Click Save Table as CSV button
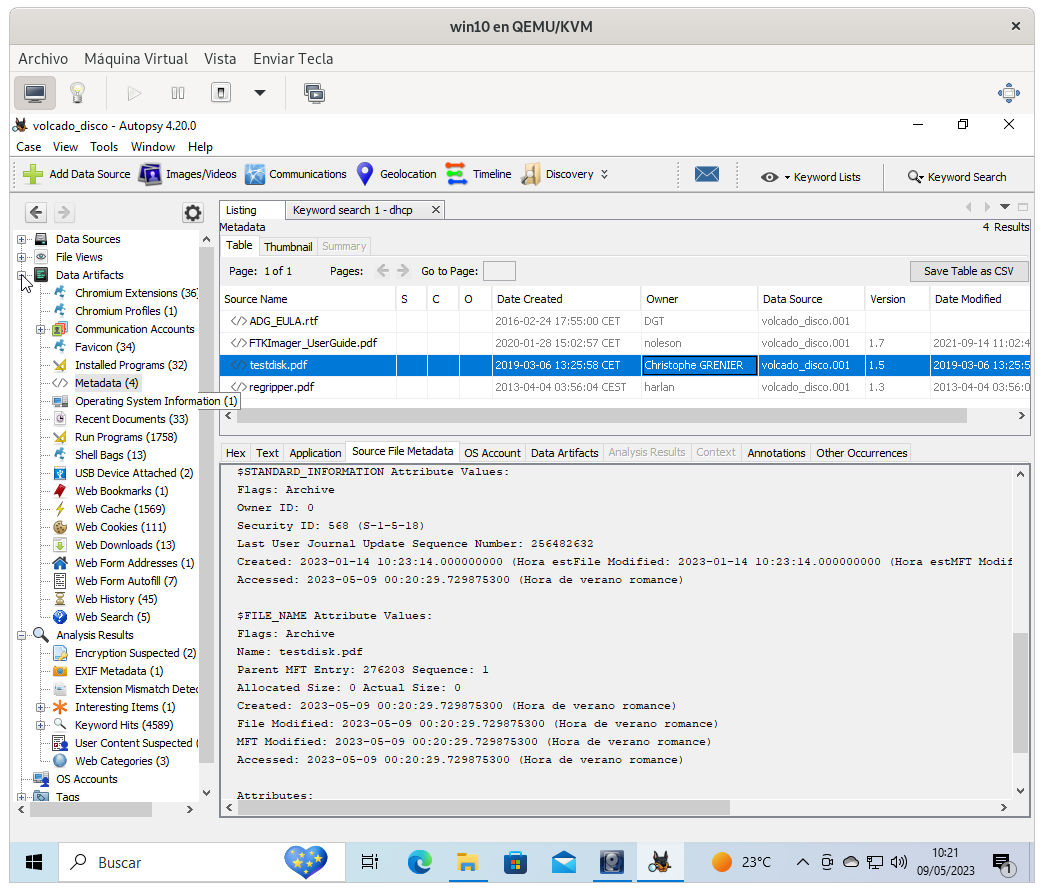 967,271
